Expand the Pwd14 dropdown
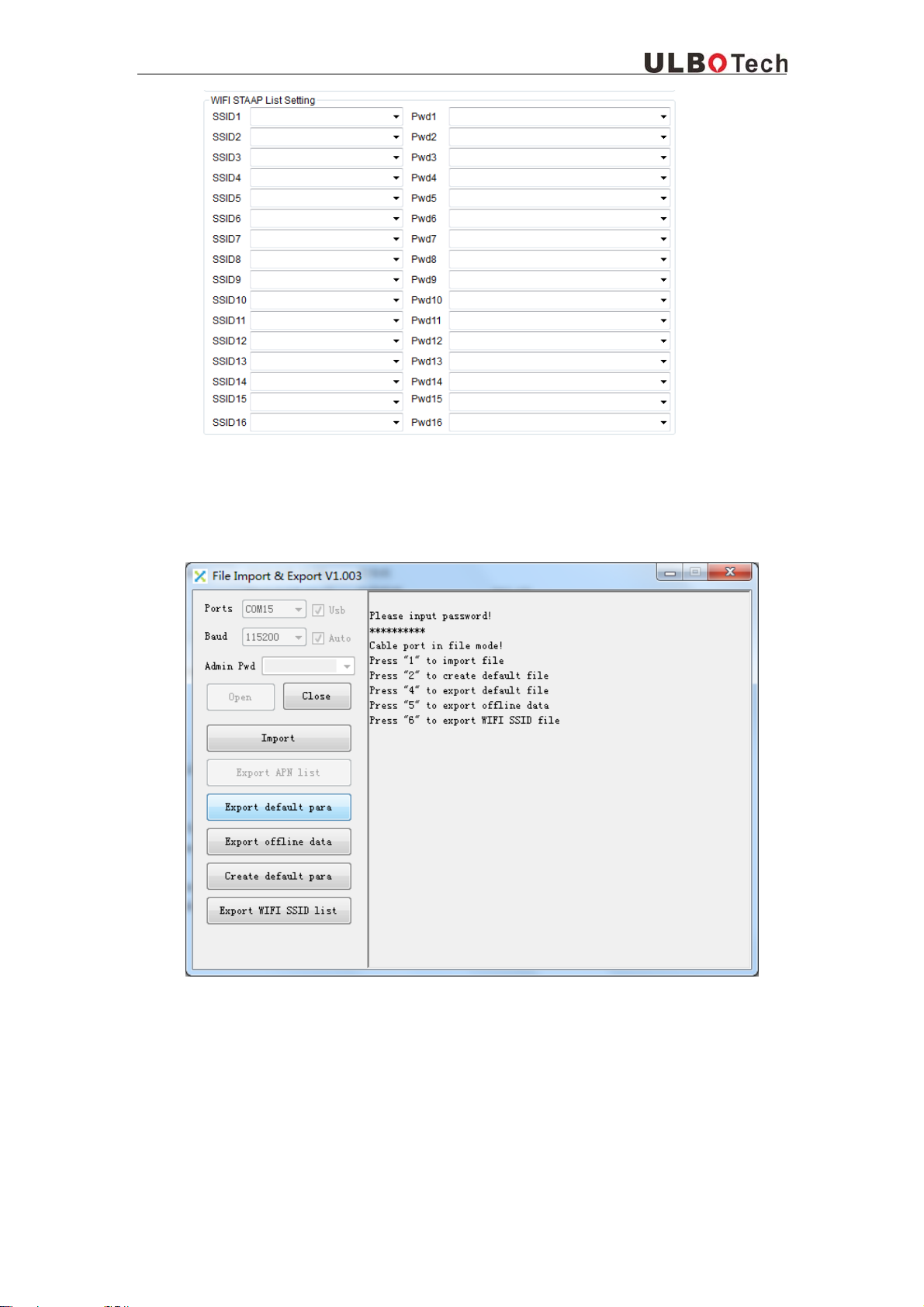 pyautogui.click(x=663, y=382)
